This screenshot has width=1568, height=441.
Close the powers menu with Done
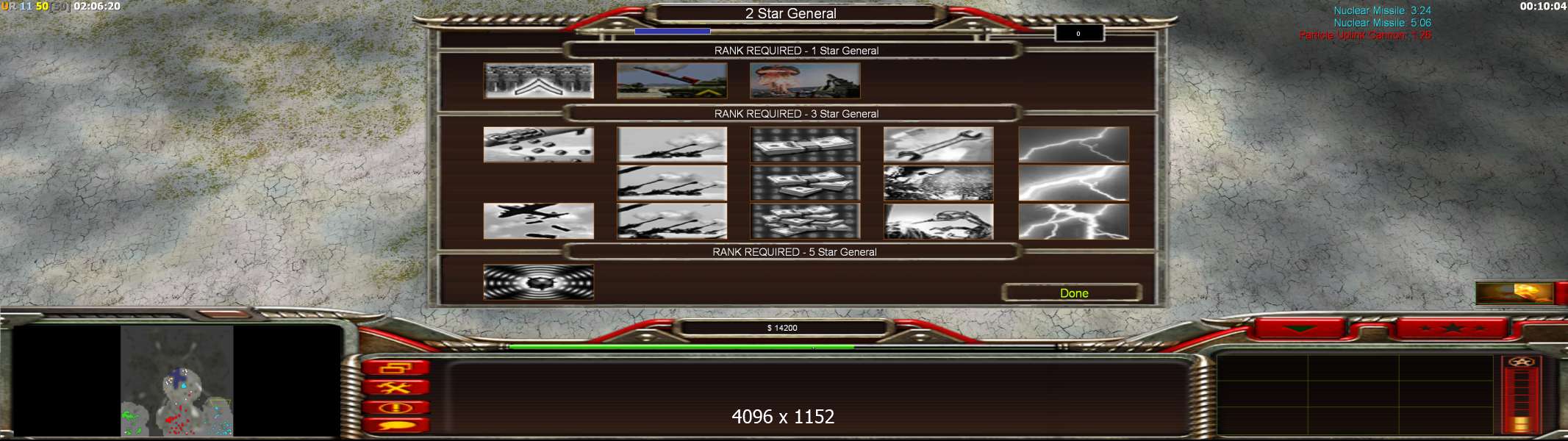(1073, 293)
